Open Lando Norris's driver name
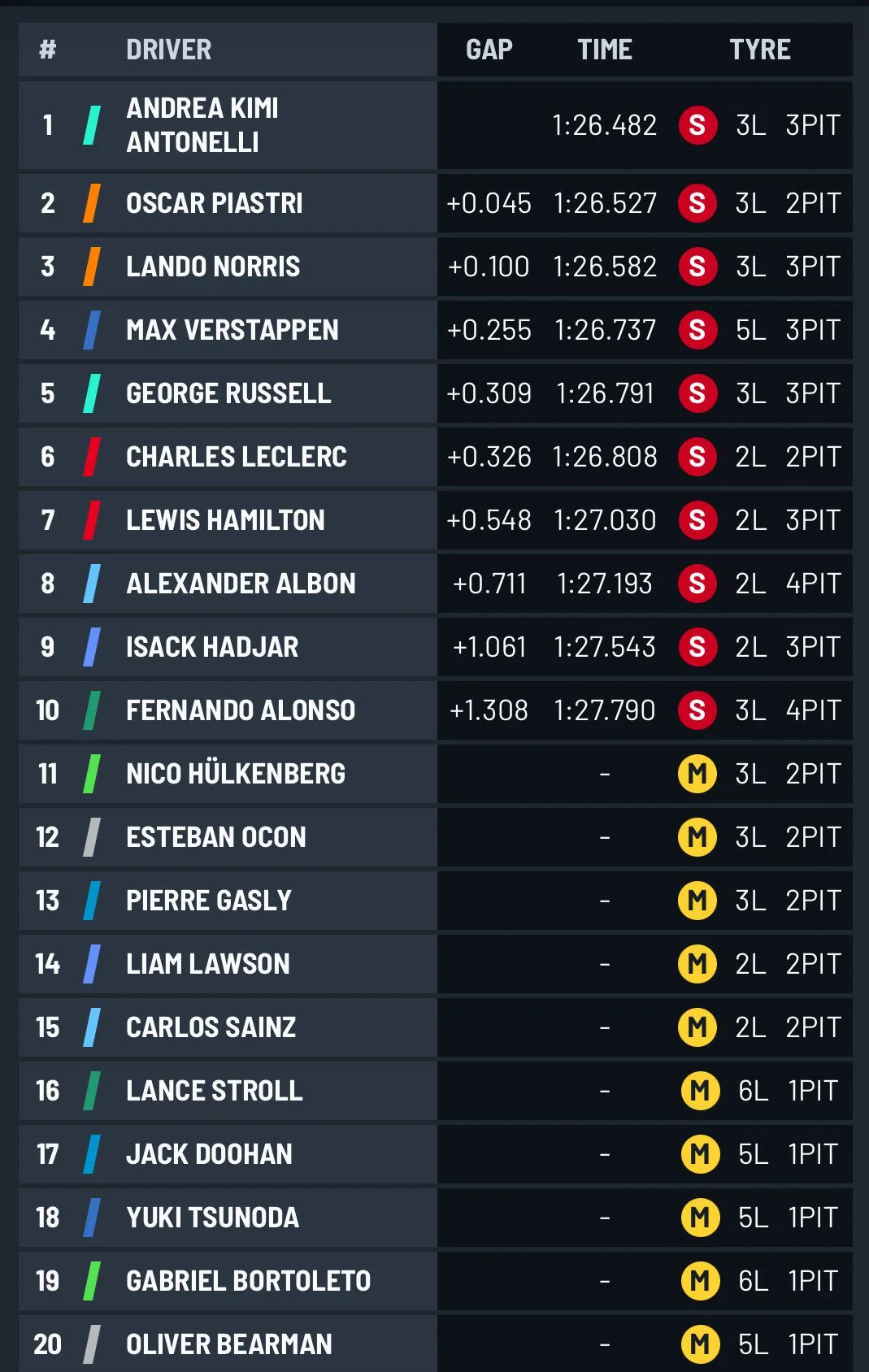 click(213, 267)
